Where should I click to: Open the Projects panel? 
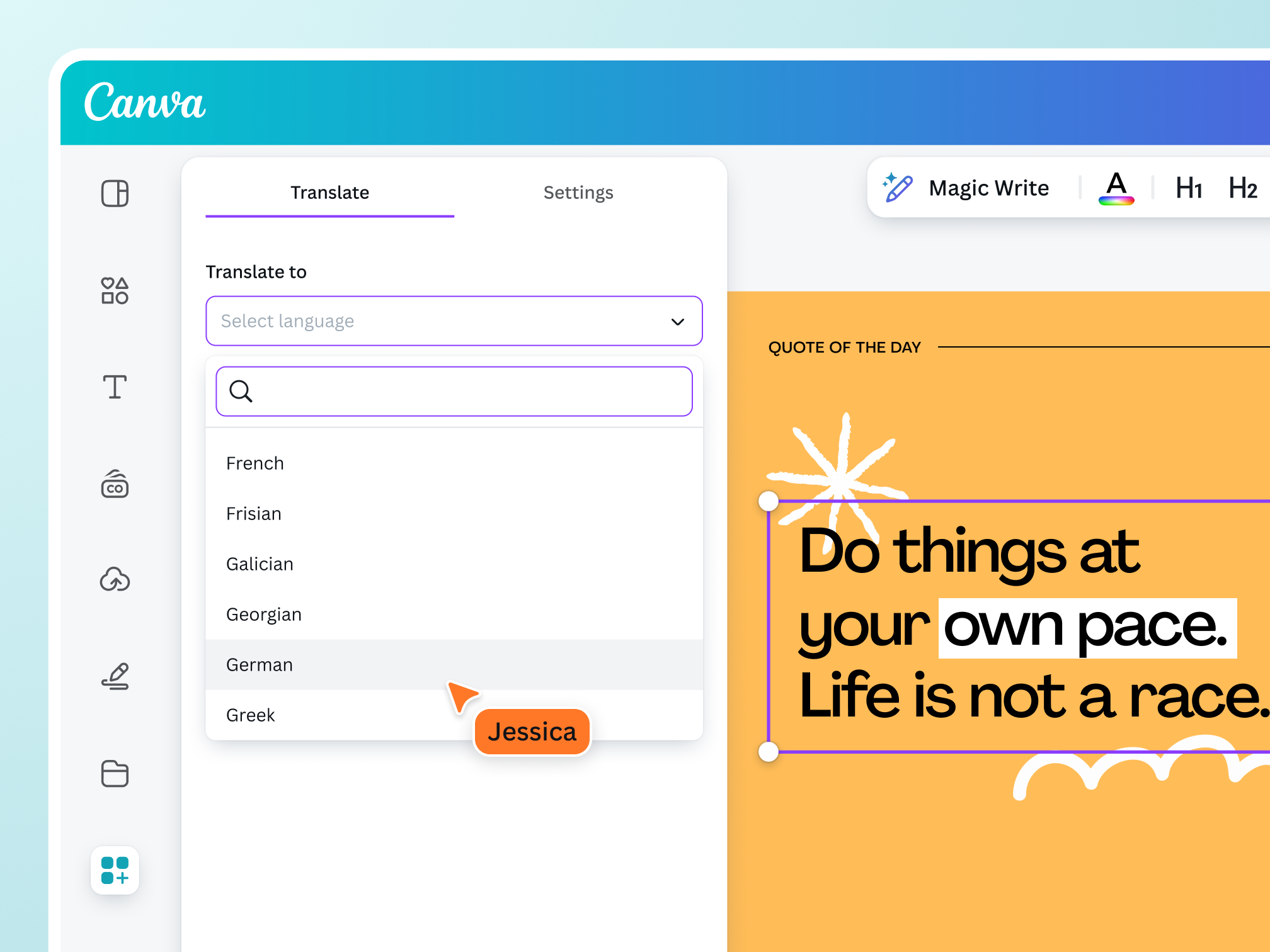pyautogui.click(x=115, y=774)
